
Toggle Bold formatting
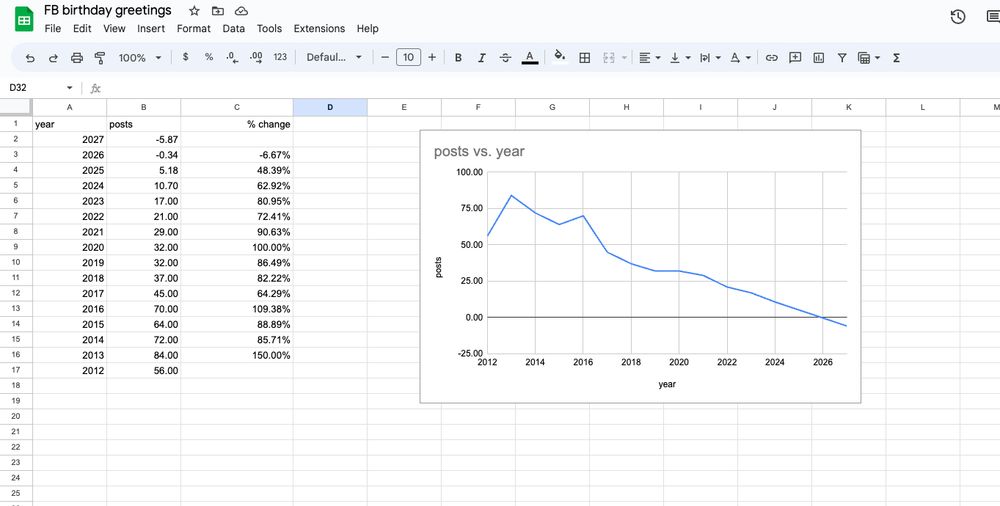click(x=458, y=57)
